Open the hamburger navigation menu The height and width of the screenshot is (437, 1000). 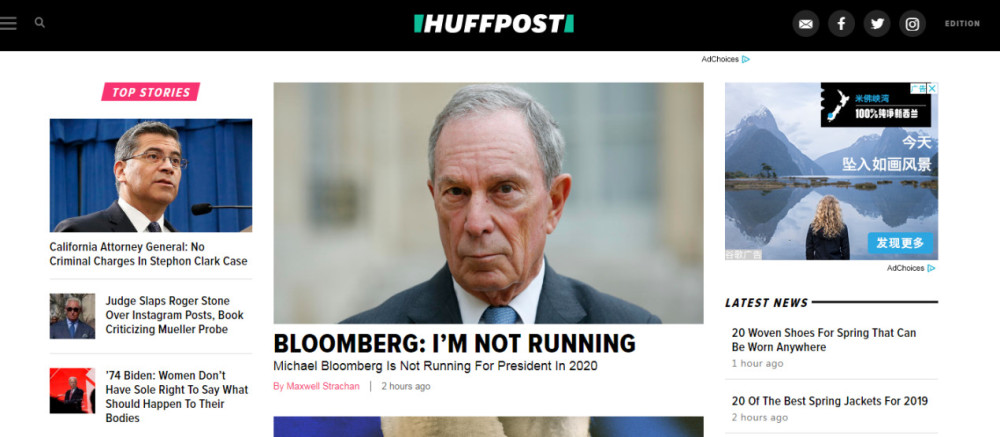tap(8, 23)
